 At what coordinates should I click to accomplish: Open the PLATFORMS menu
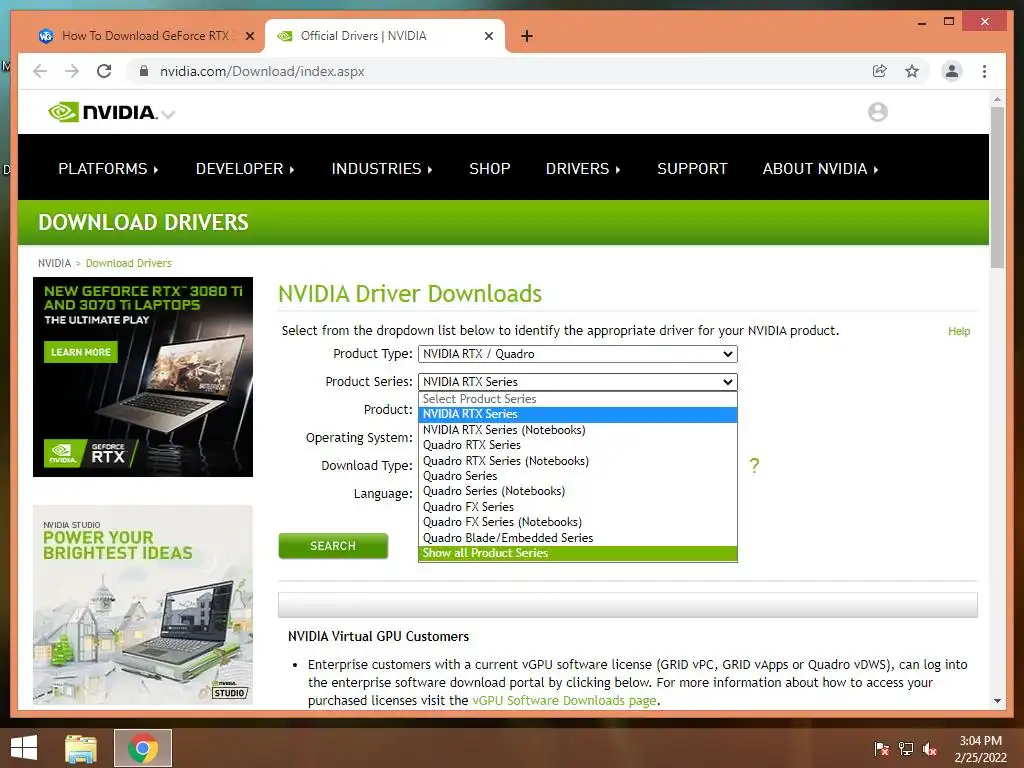point(108,168)
